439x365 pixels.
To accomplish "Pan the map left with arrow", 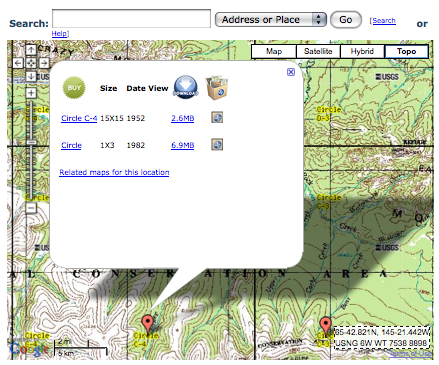I will [x=18, y=63].
